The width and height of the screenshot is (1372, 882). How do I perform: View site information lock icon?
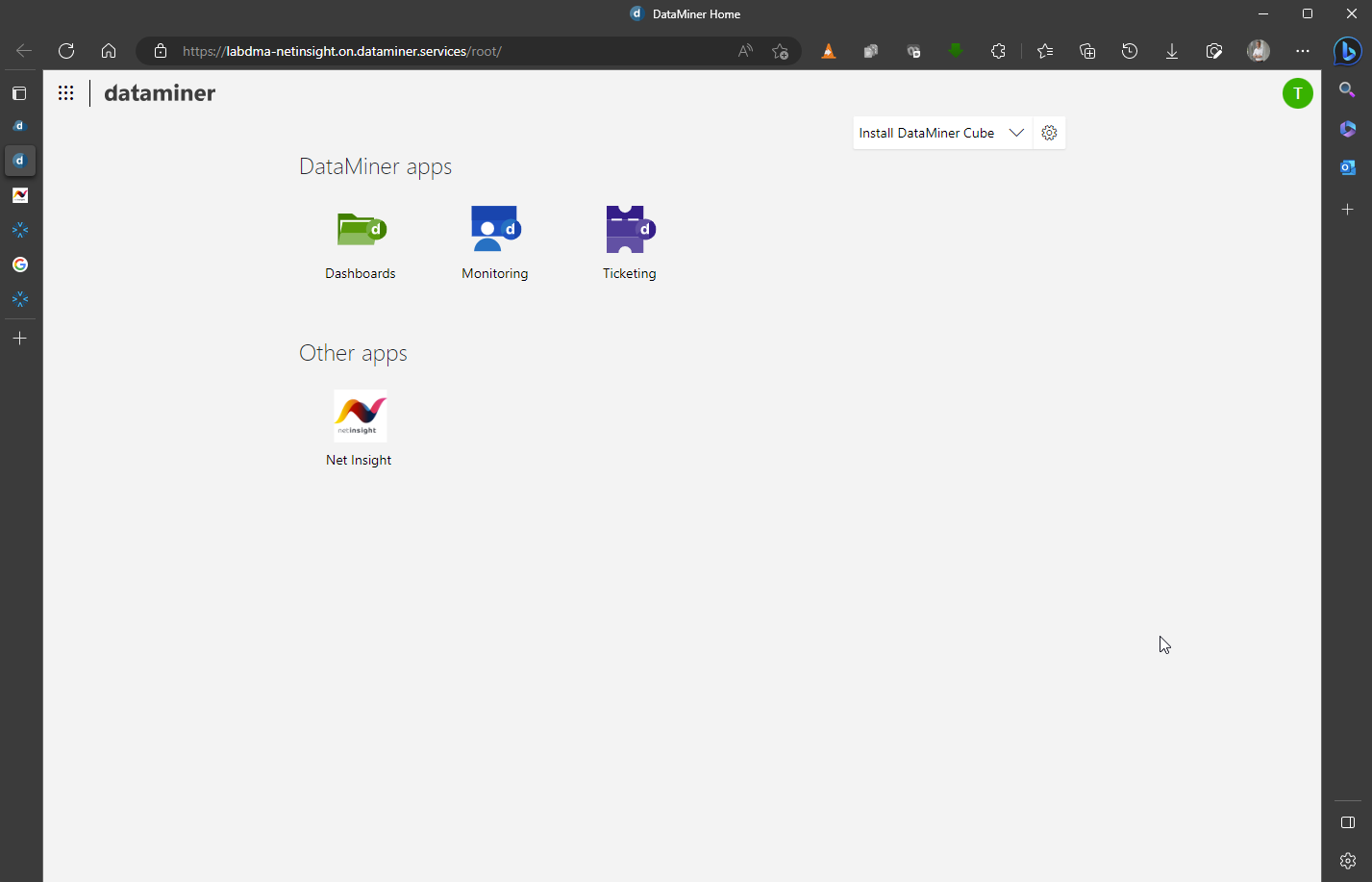click(x=161, y=51)
